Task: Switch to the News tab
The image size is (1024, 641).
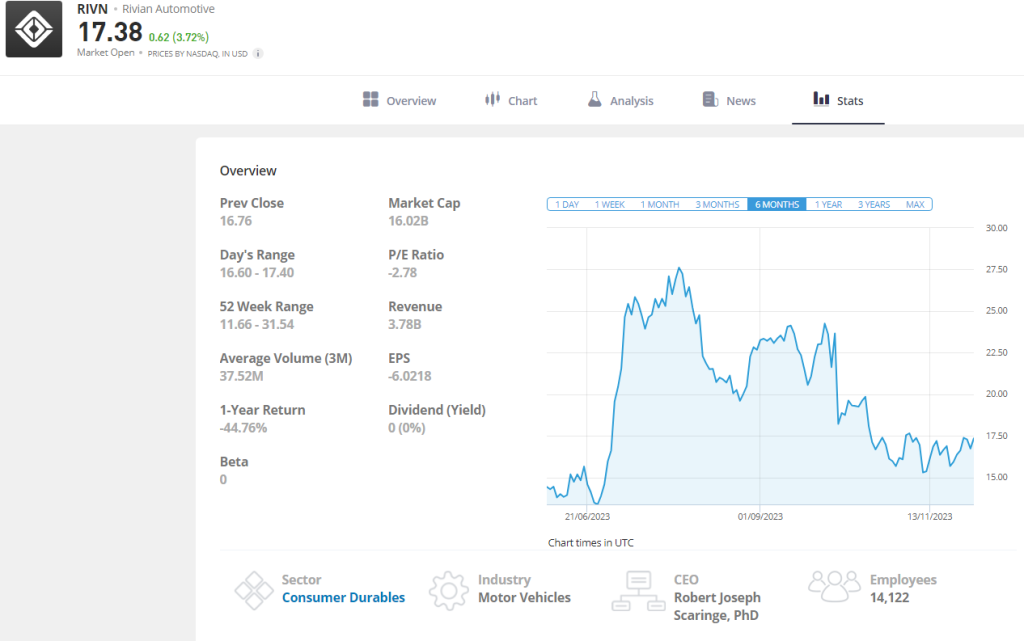Action: [729, 100]
